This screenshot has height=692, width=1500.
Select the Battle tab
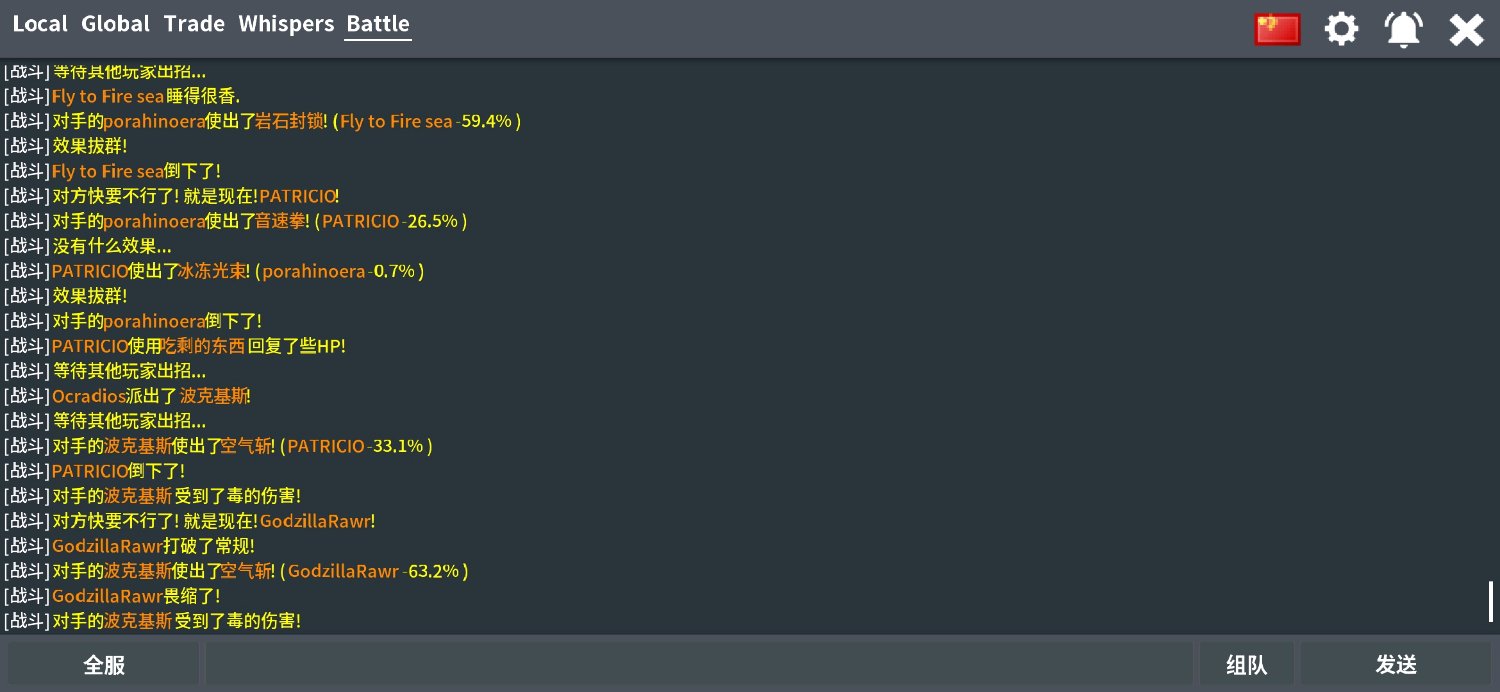pyautogui.click(x=378, y=24)
